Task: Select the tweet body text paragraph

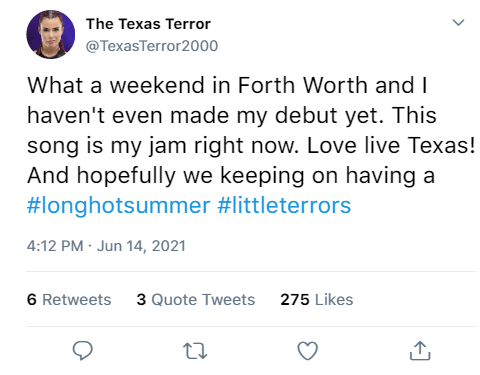Action: click(x=251, y=145)
